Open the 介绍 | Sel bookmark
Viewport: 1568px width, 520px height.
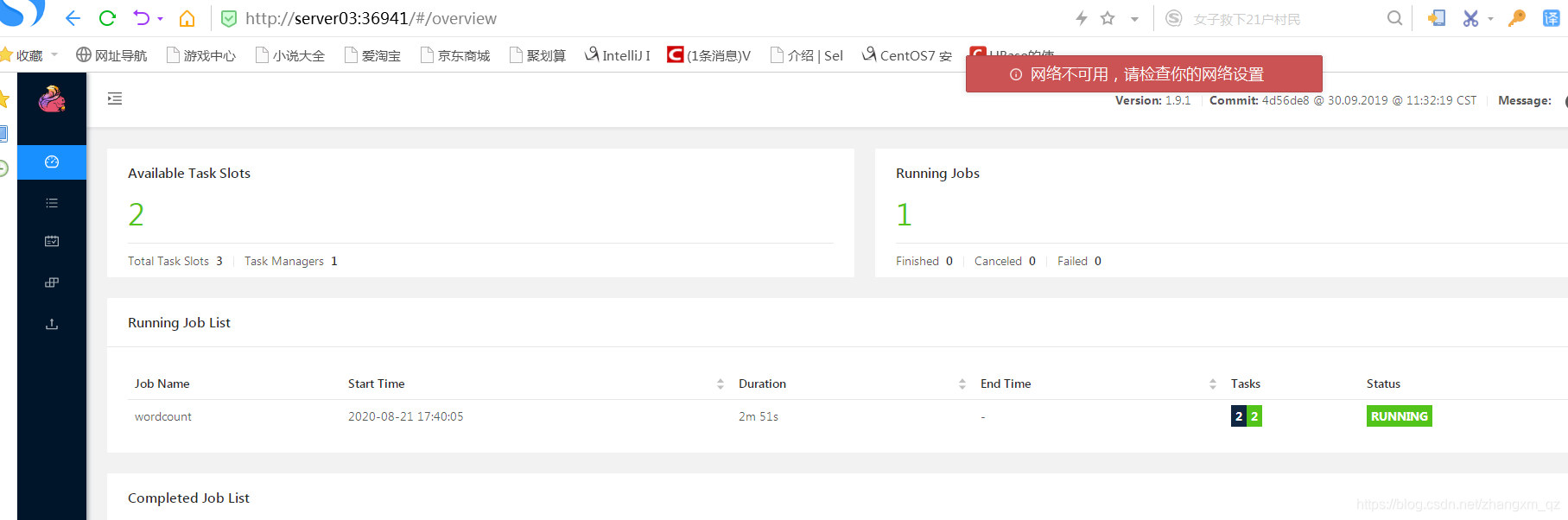(807, 55)
